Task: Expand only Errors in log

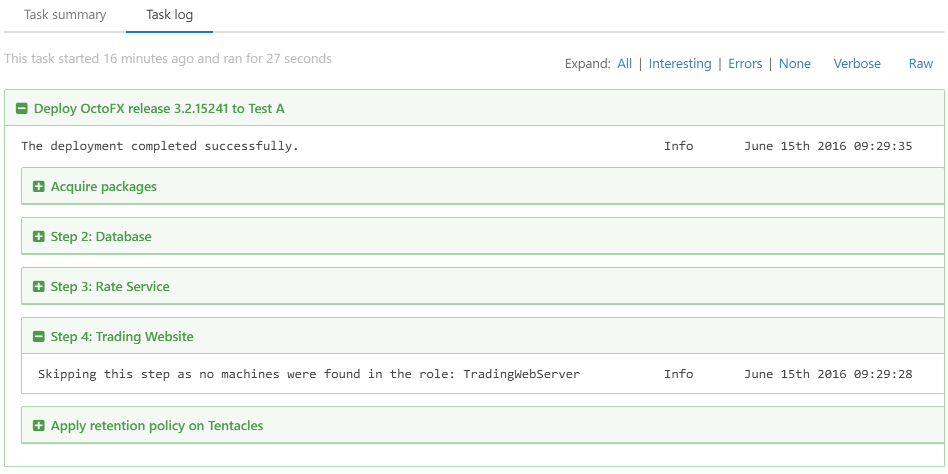Action: (x=745, y=64)
